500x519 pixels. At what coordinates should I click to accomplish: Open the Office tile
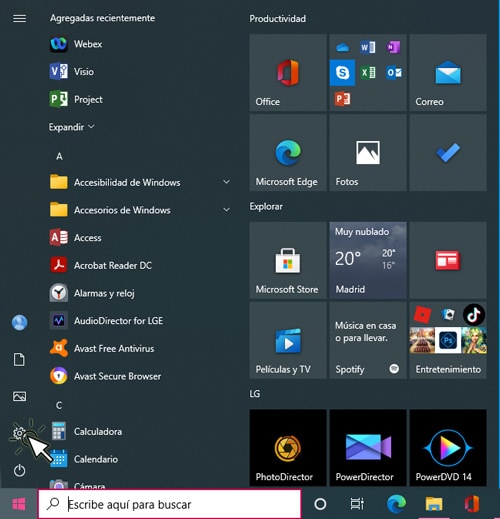[x=288, y=72]
